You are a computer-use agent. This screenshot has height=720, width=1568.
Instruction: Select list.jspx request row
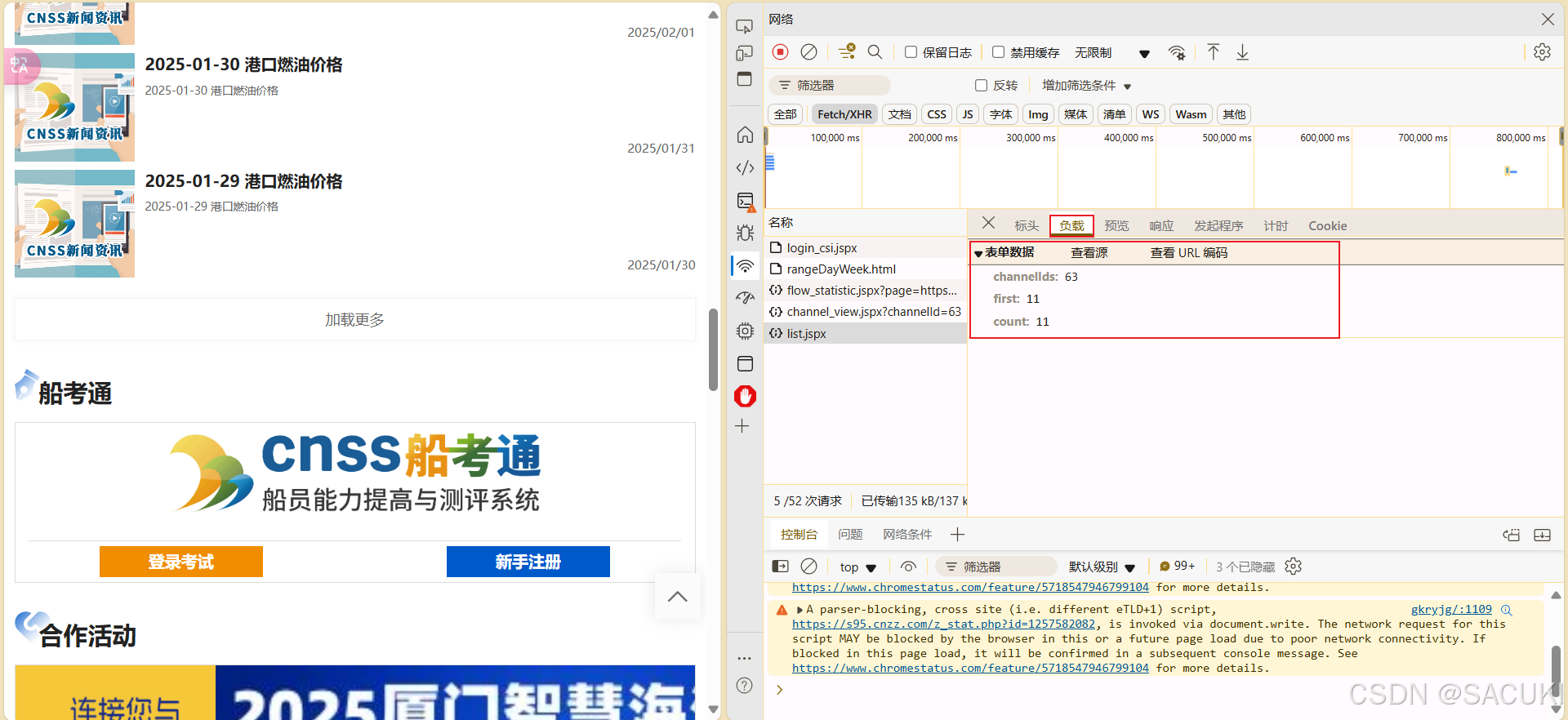(x=866, y=333)
